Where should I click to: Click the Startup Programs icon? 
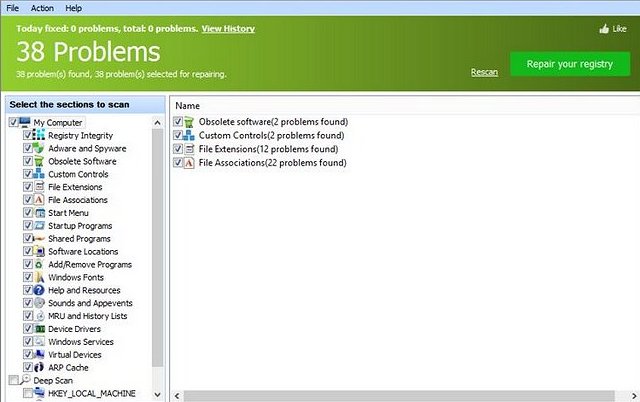tap(40, 226)
